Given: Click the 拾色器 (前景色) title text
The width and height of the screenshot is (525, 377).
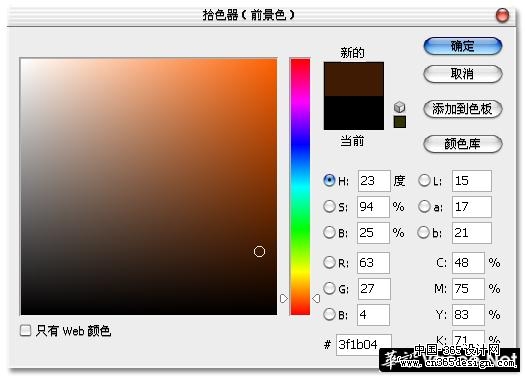Looking at the screenshot, I should [x=248, y=15].
